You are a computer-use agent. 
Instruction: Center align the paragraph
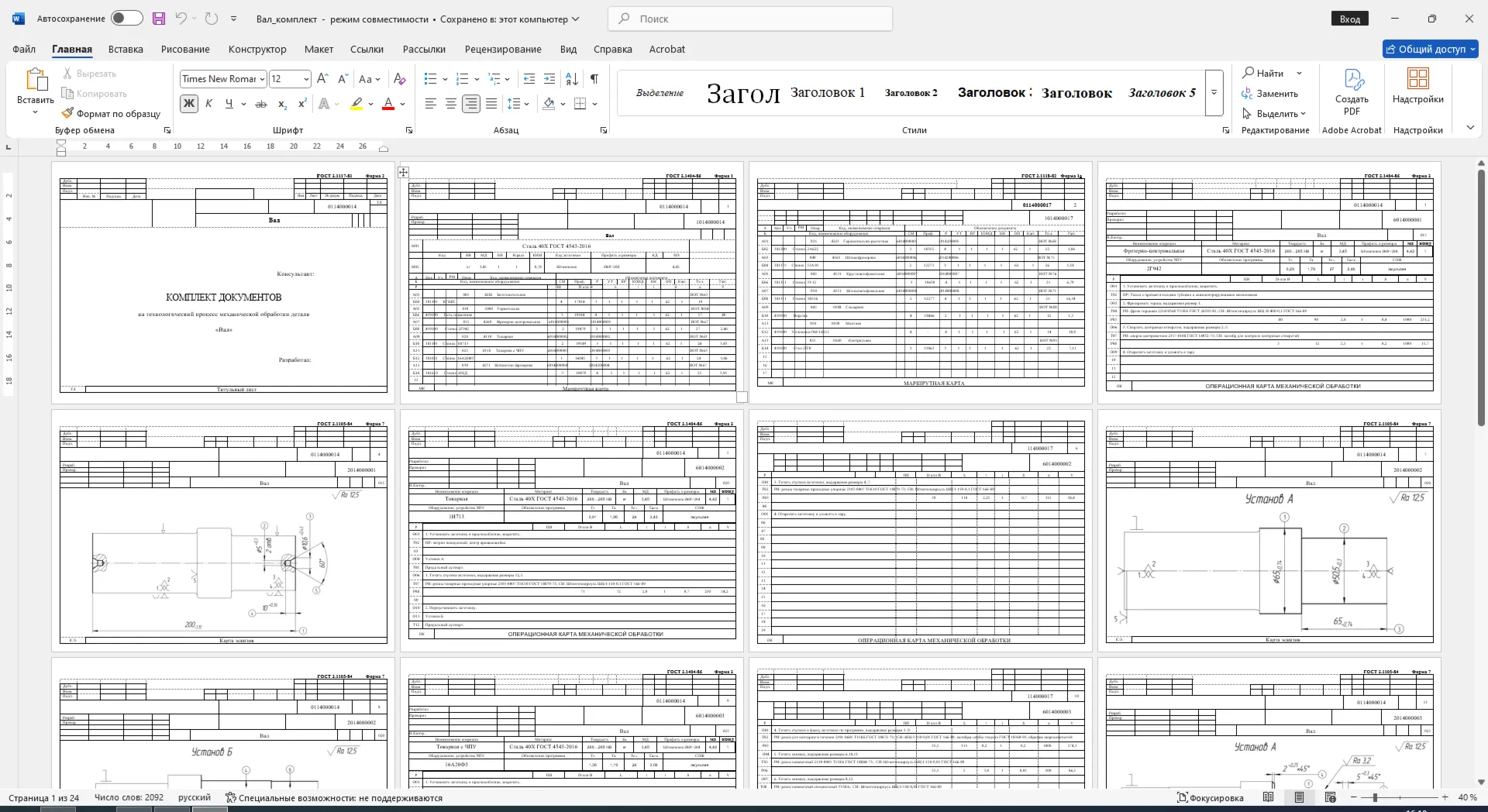tap(450, 104)
